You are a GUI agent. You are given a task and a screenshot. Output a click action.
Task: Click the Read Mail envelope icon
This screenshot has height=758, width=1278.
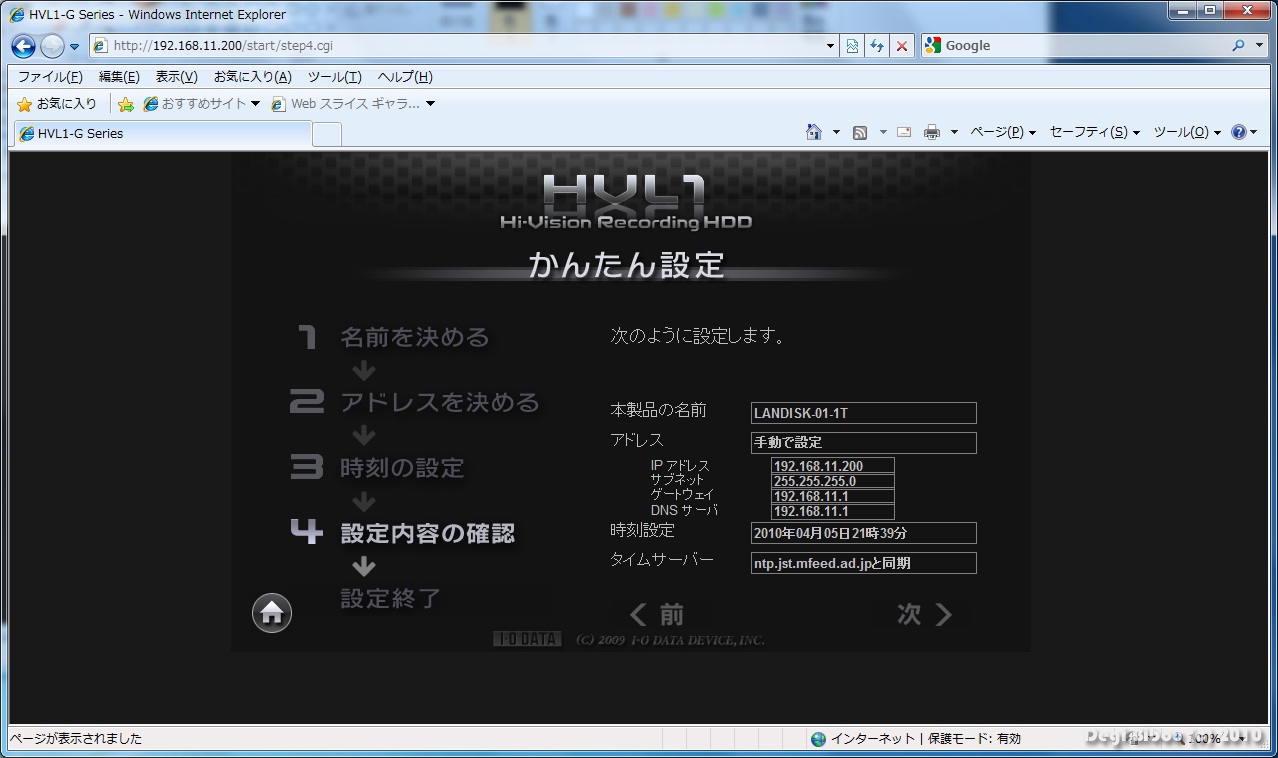click(904, 132)
